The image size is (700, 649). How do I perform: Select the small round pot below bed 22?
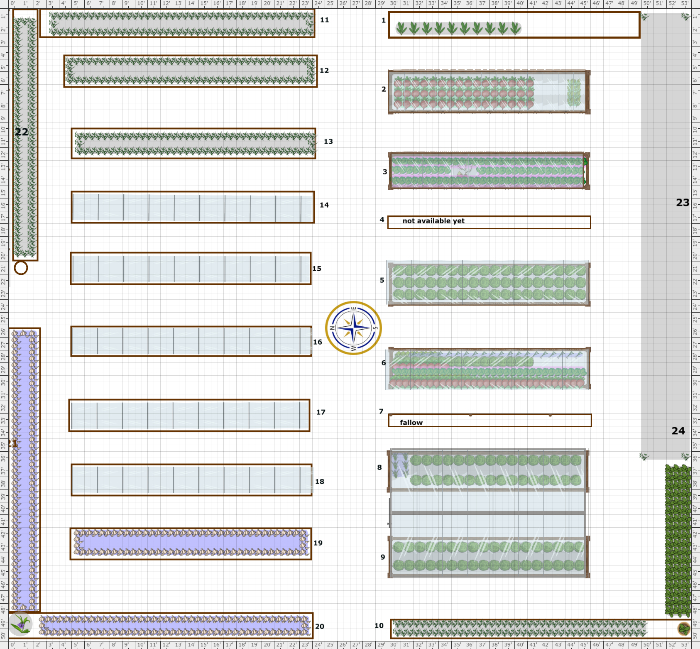click(x=21, y=267)
